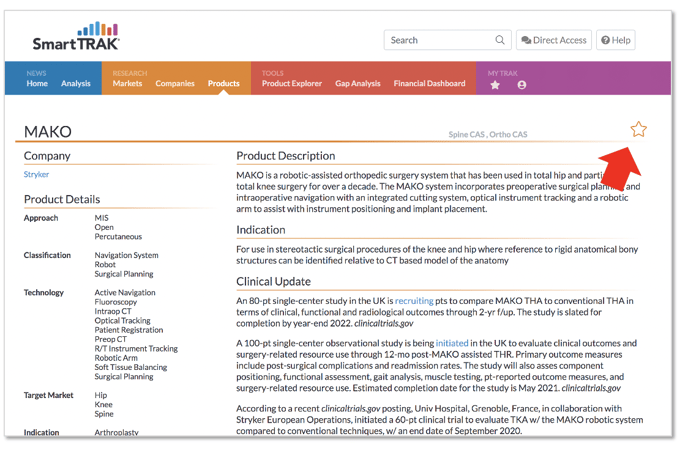Open the Financial Dashboard
The image size is (688, 450).
tap(429, 83)
